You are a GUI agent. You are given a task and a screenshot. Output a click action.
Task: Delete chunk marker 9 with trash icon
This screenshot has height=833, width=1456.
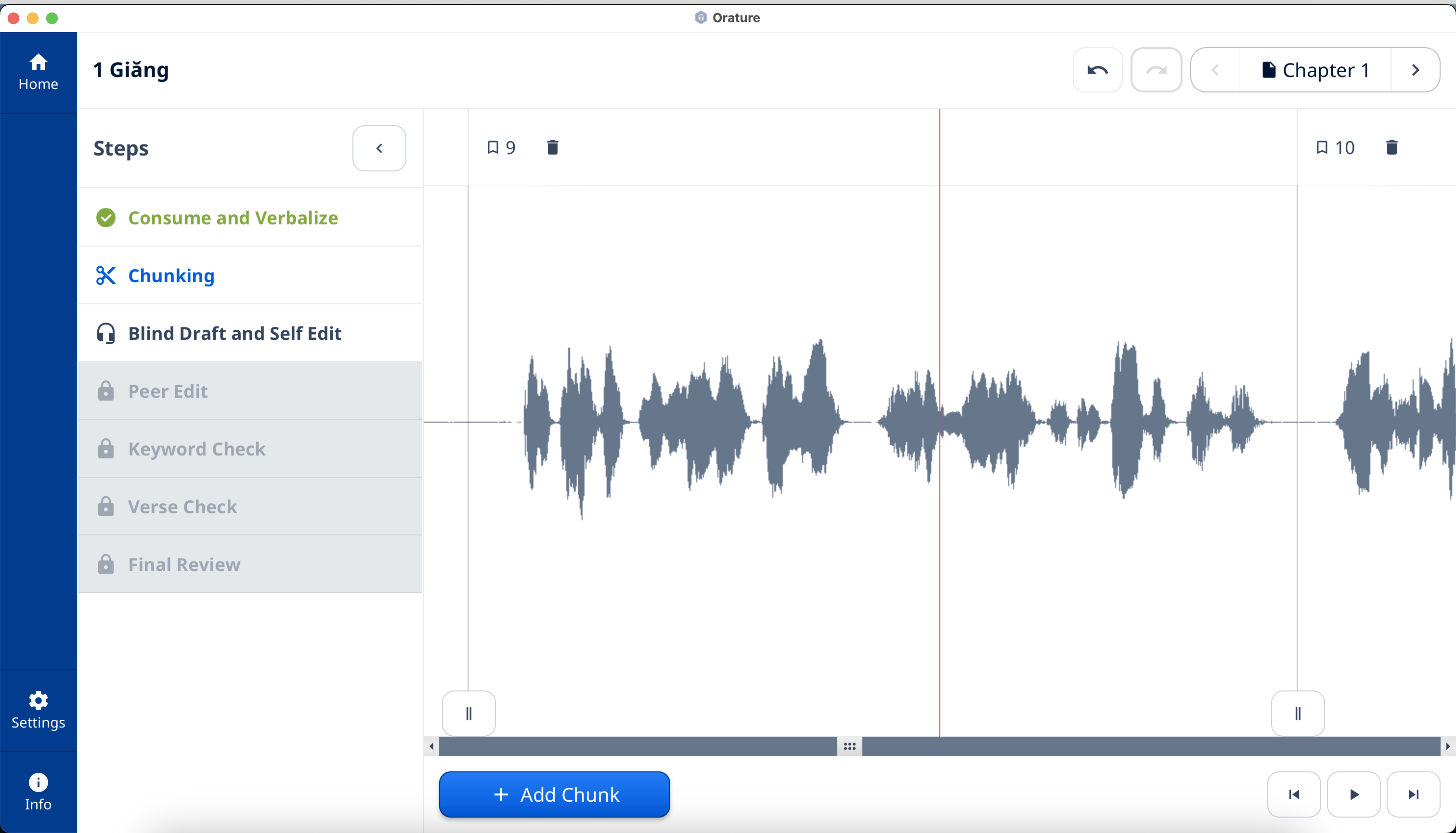pyautogui.click(x=552, y=148)
